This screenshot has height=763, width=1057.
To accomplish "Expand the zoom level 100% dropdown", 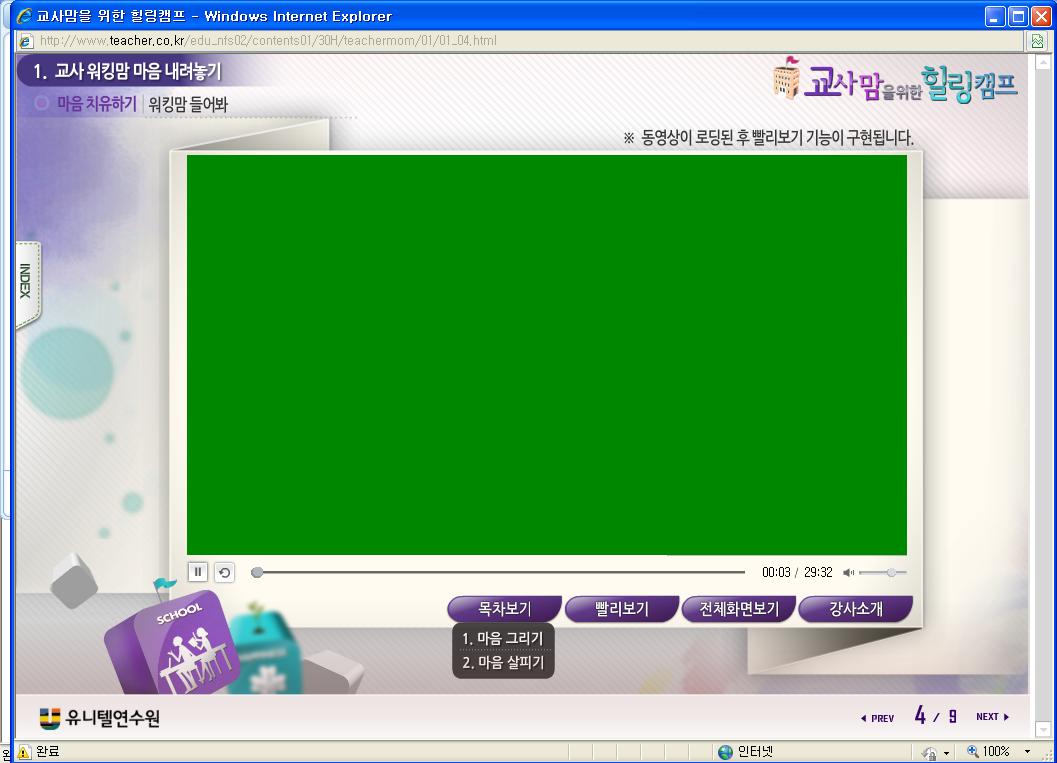I will [x=1027, y=752].
